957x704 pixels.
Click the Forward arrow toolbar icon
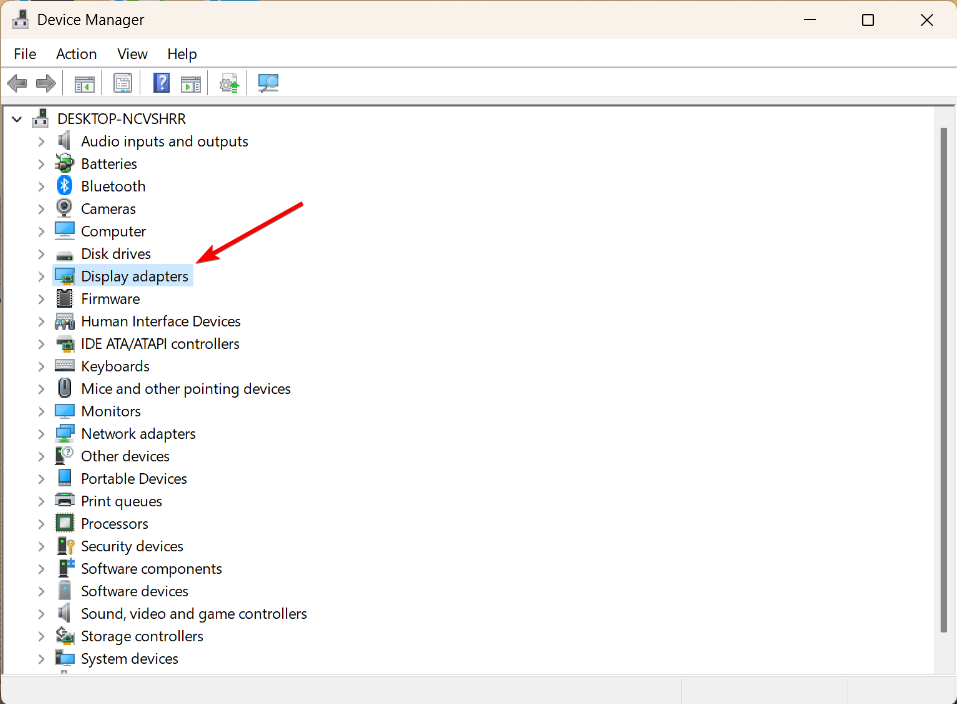(x=46, y=83)
